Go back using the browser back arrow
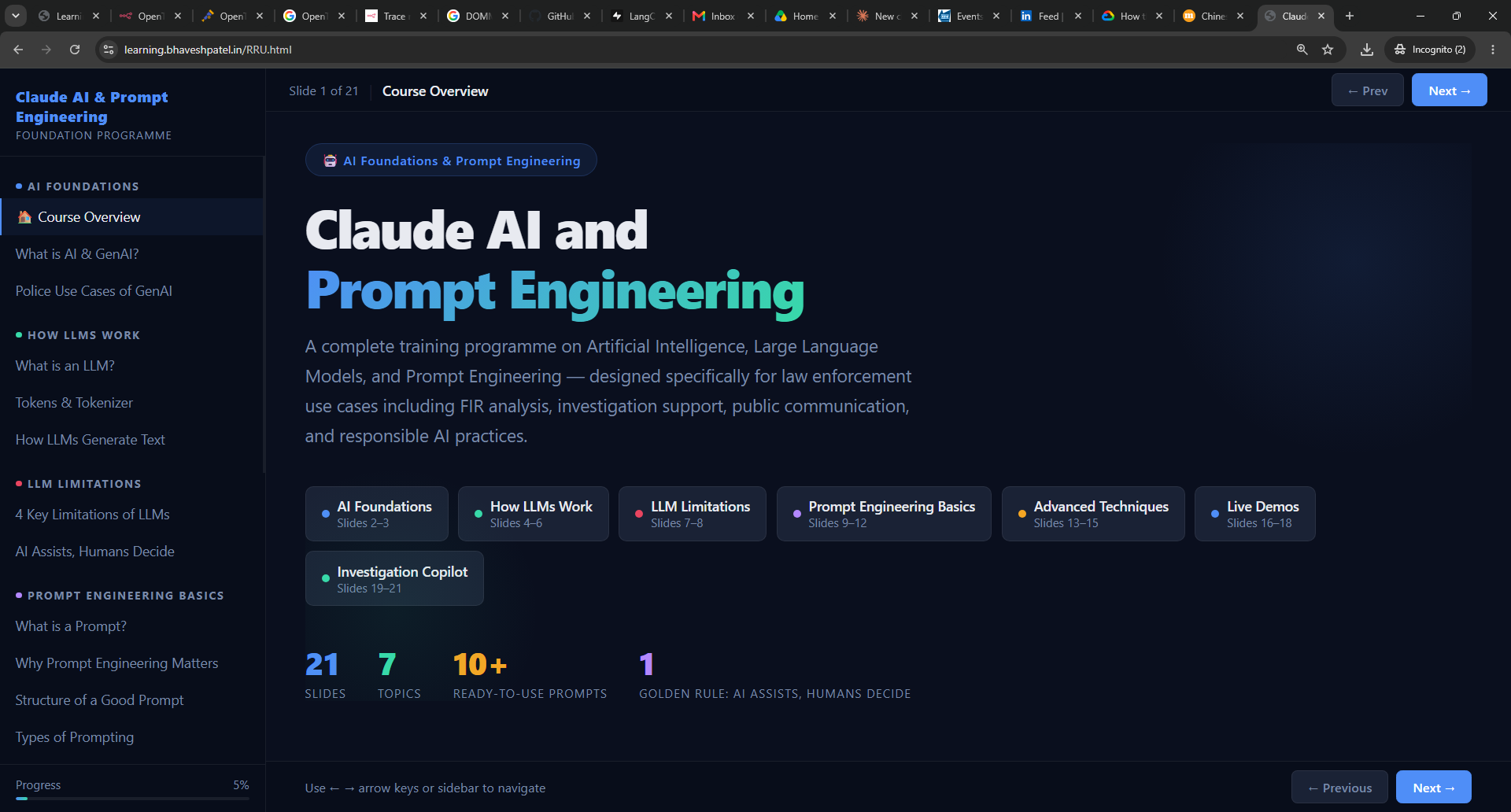The width and height of the screenshot is (1511, 812). 18,50
